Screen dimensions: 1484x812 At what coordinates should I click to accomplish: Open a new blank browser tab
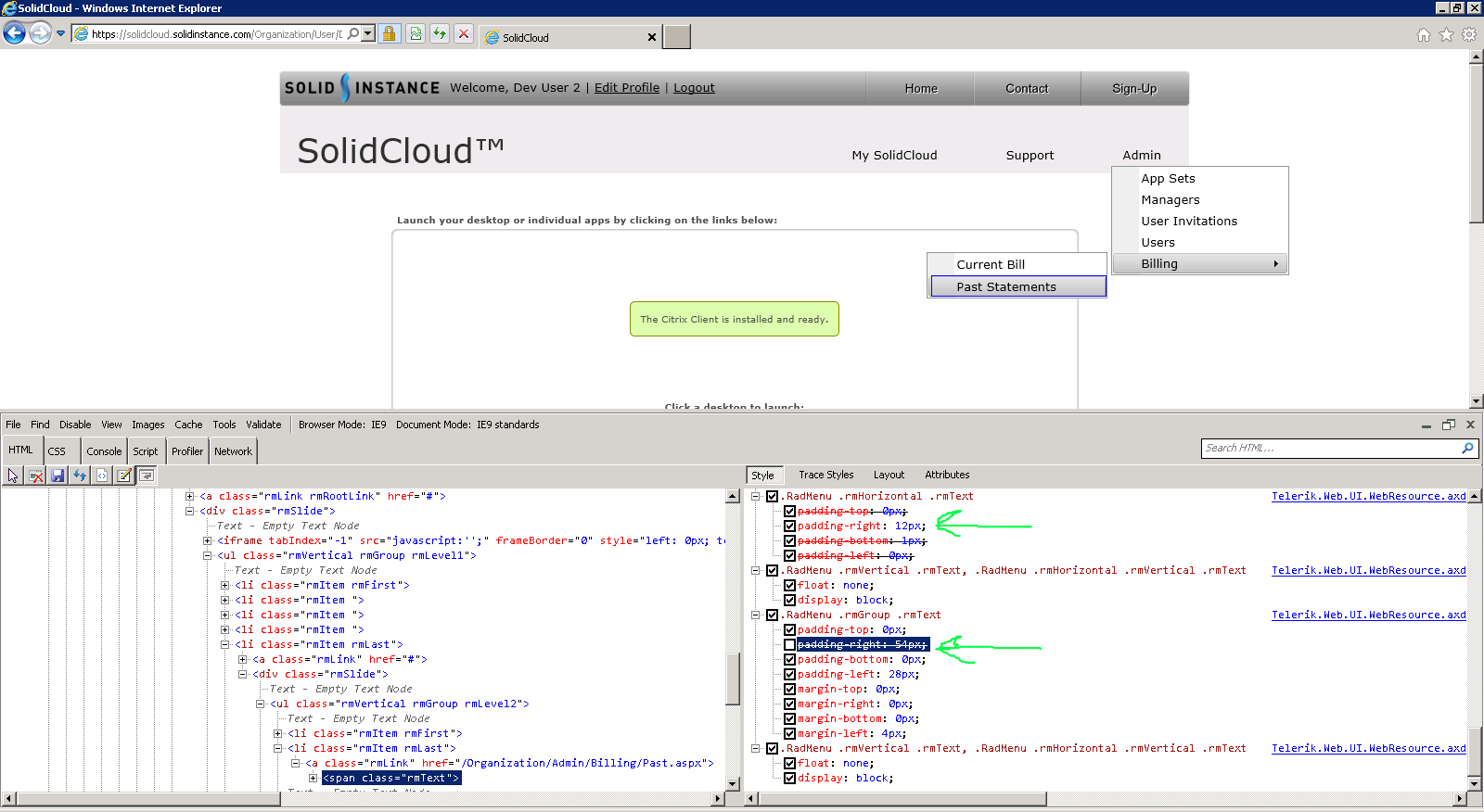coord(677,37)
